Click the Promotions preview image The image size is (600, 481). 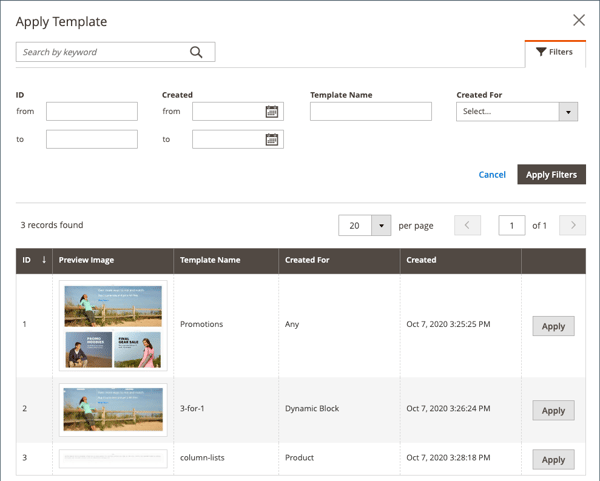click(x=113, y=325)
